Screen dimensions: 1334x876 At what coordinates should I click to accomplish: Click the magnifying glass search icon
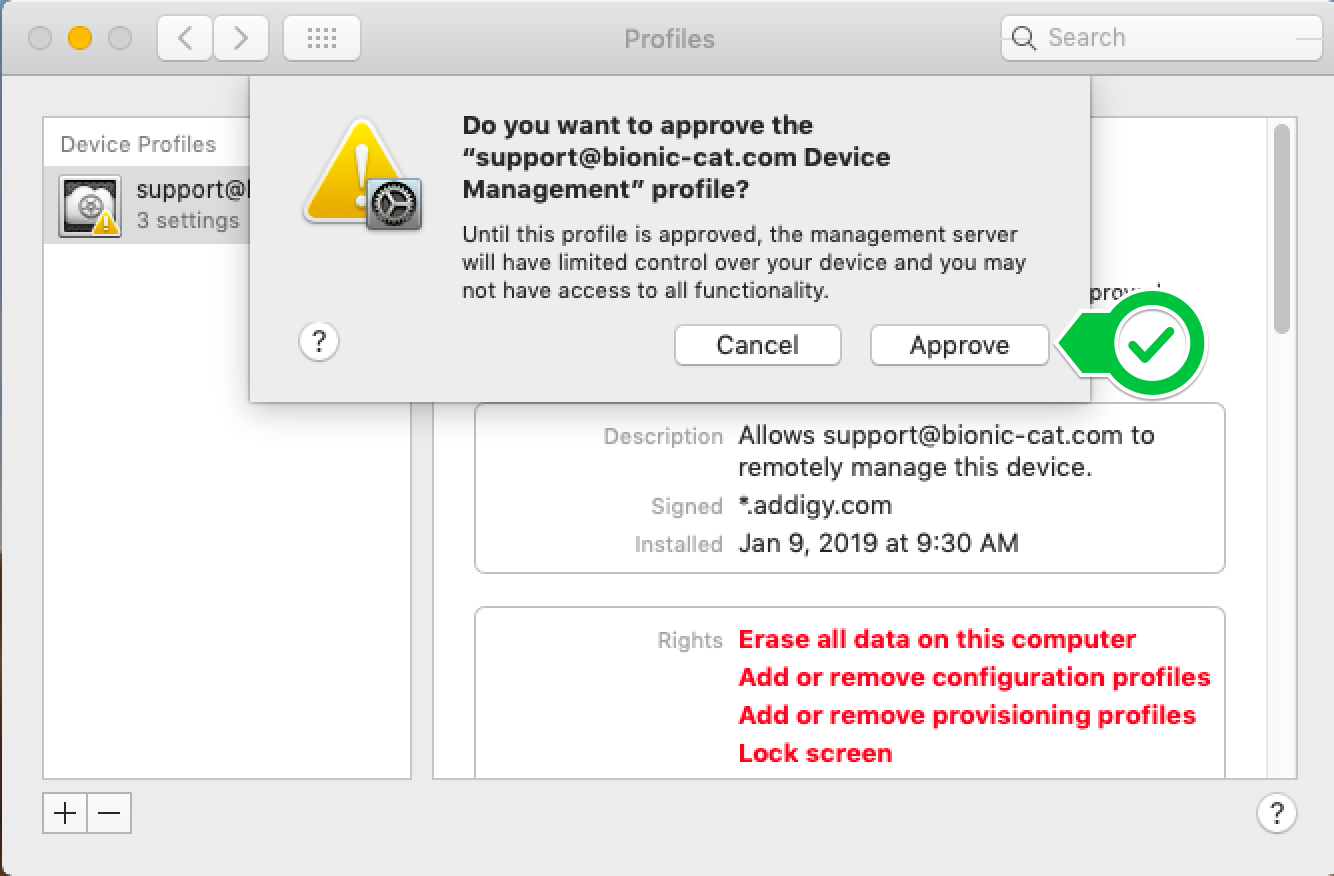tap(1023, 38)
